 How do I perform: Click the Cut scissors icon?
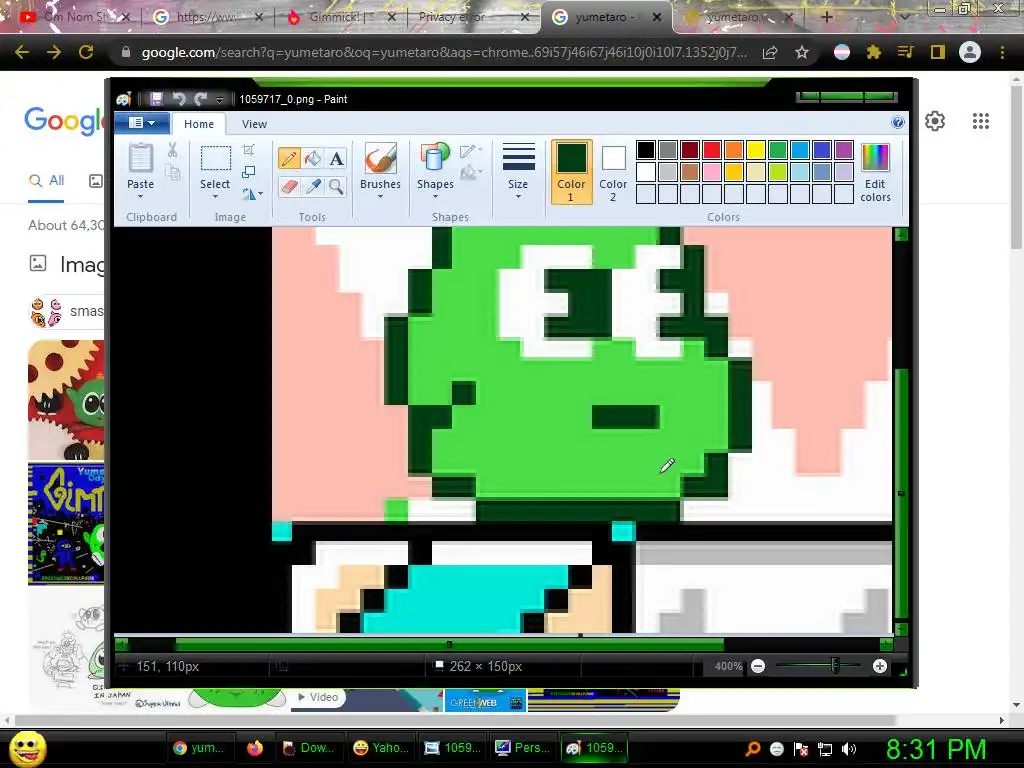pos(172,150)
